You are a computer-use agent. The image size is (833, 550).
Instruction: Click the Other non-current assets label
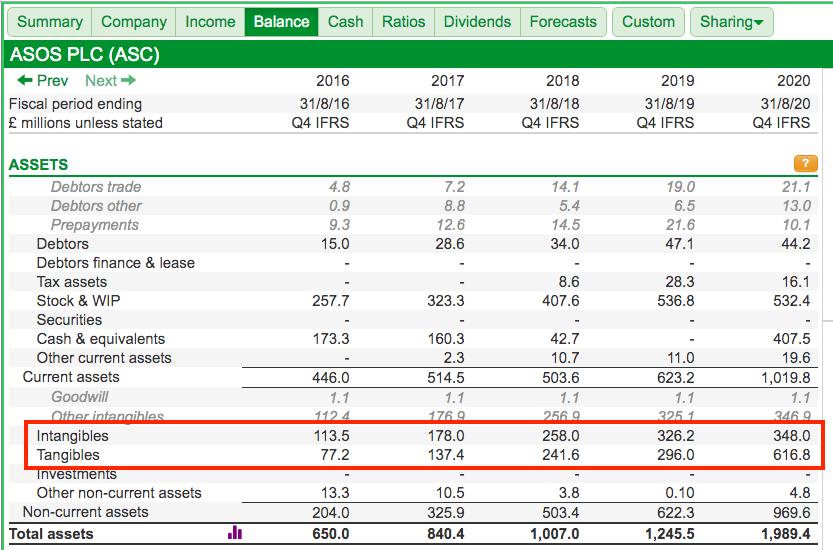119,493
